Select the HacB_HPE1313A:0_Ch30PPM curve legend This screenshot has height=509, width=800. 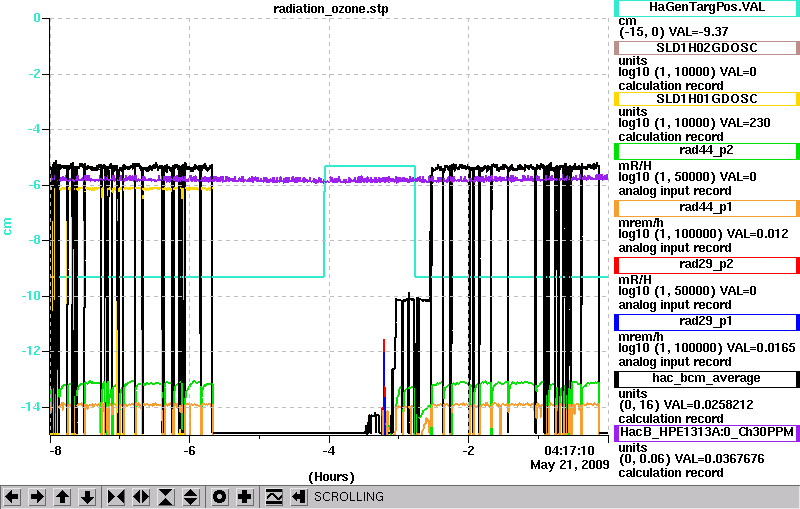(707, 433)
